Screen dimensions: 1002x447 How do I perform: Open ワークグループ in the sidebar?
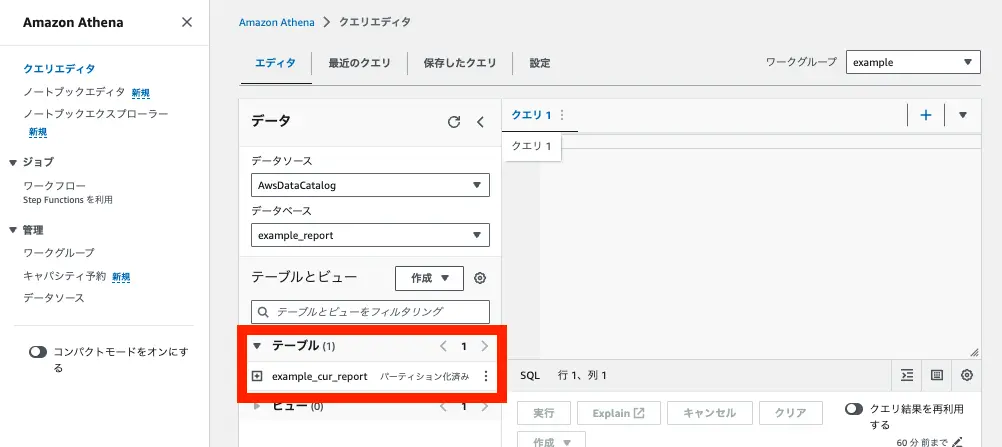(59, 253)
